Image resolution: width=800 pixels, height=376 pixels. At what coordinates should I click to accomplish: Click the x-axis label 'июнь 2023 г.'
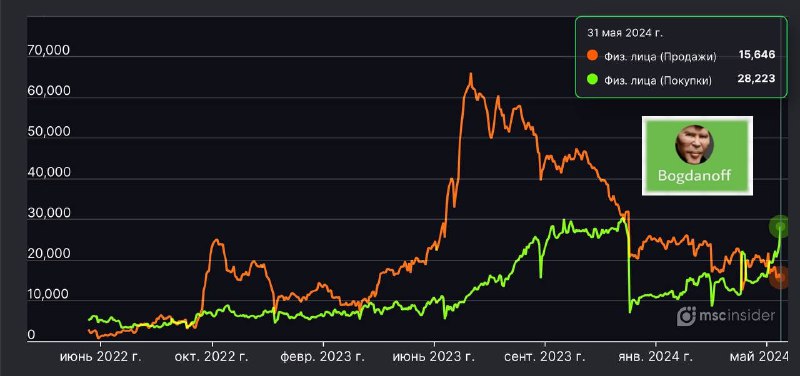point(433,356)
